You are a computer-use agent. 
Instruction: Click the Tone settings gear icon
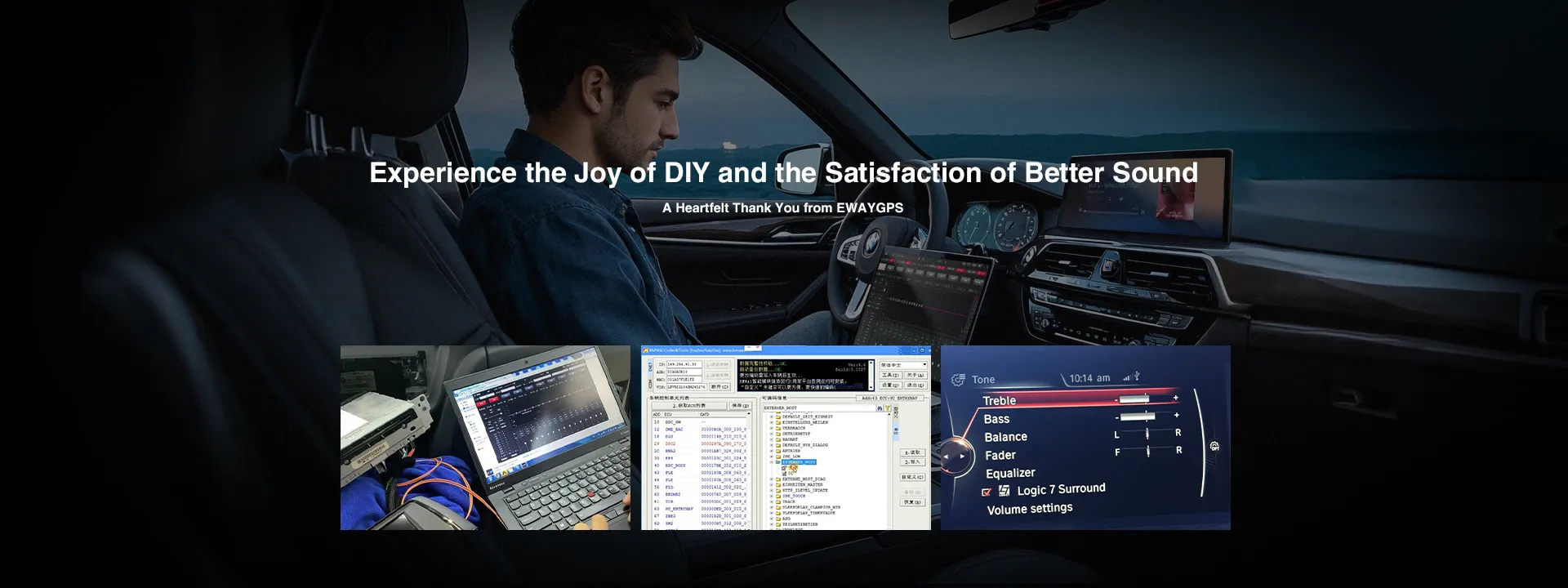point(958,380)
